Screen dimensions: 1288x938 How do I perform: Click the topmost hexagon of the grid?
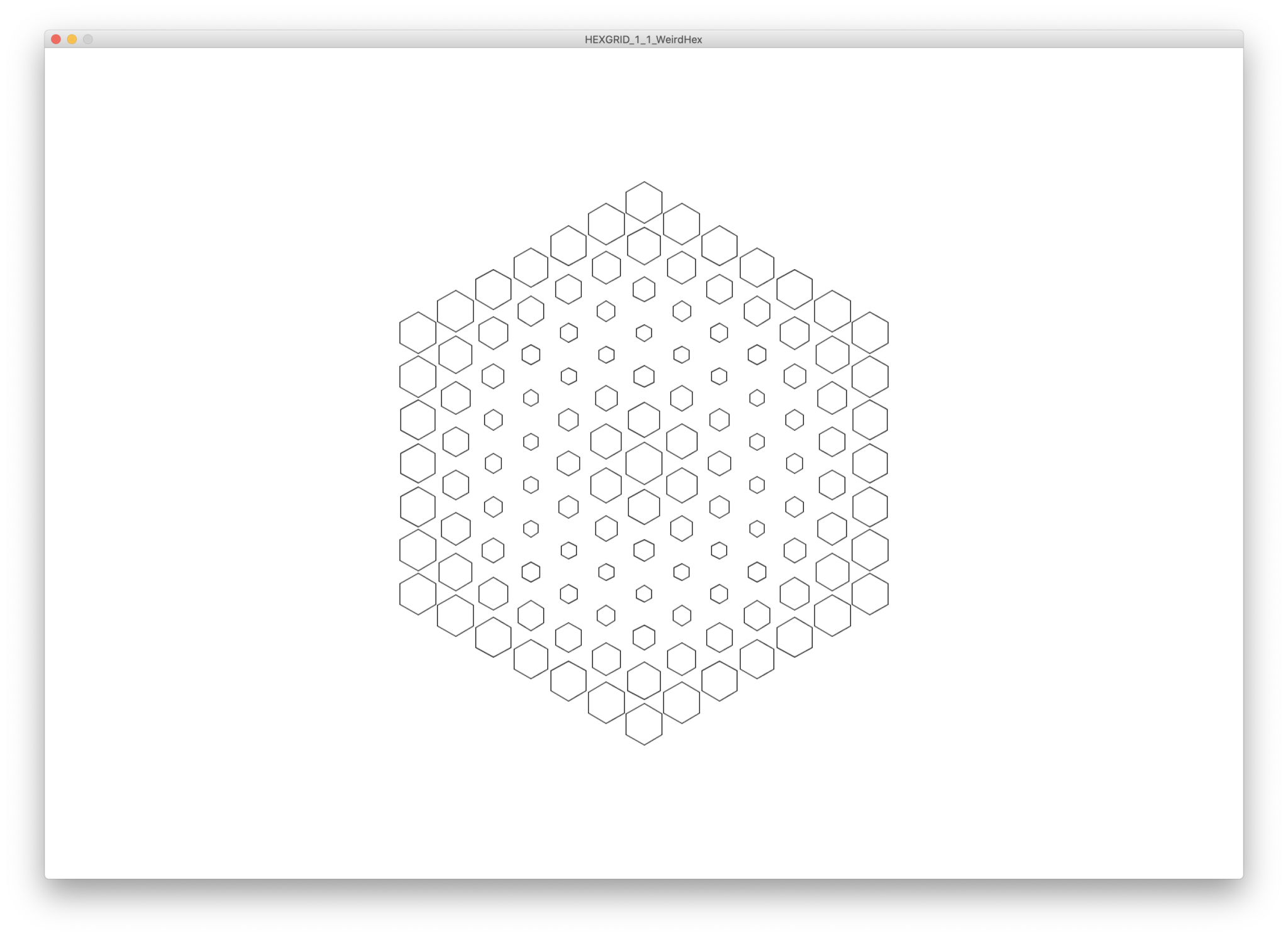pyautogui.click(x=643, y=202)
